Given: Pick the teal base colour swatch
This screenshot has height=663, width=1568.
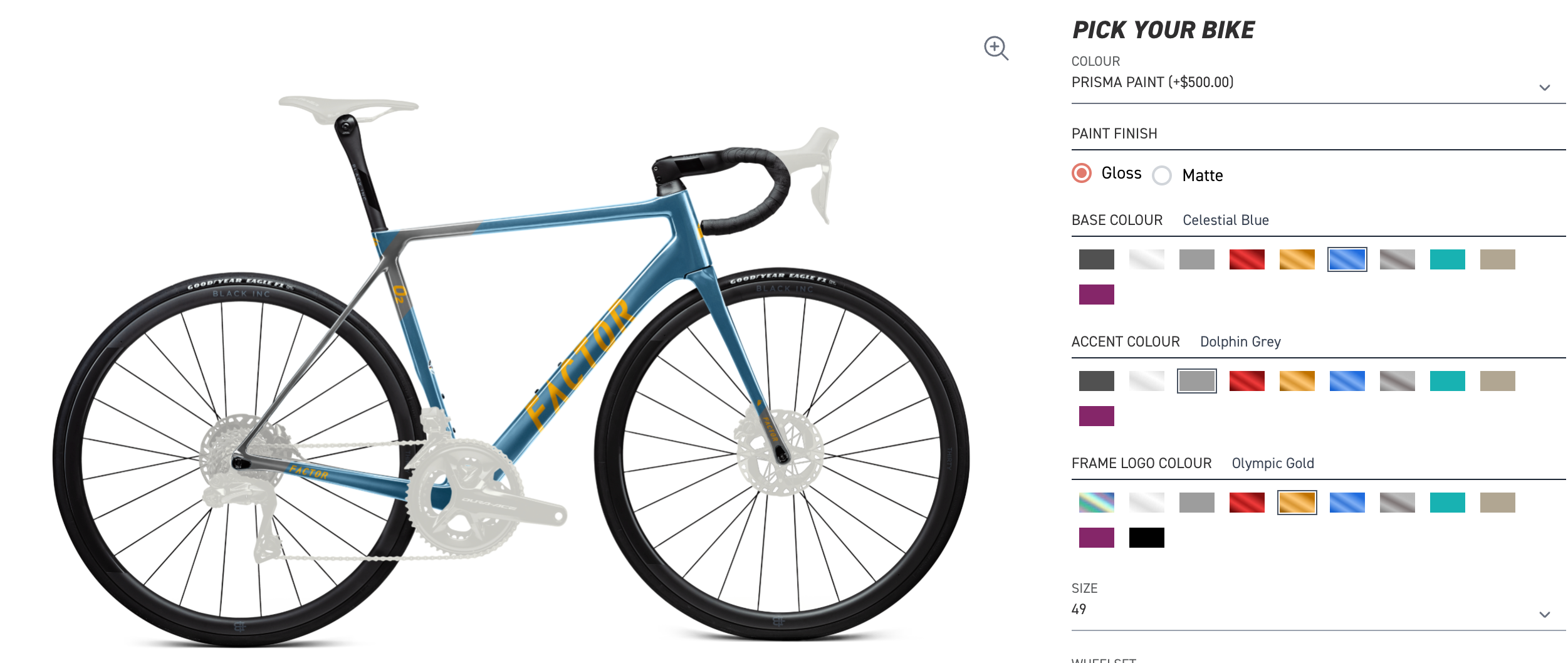Looking at the screenshot, I should 1447,259.
